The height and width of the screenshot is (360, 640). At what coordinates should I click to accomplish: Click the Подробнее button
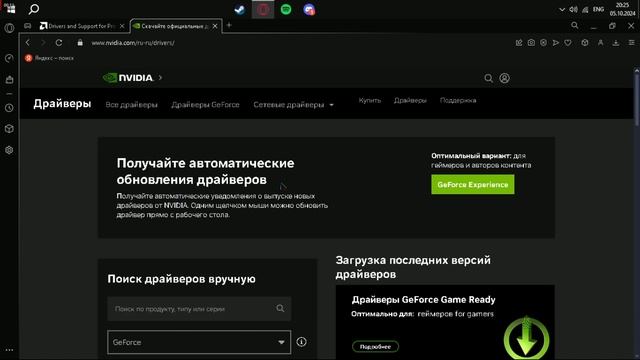pyautogui.click(x=376, y=347)
